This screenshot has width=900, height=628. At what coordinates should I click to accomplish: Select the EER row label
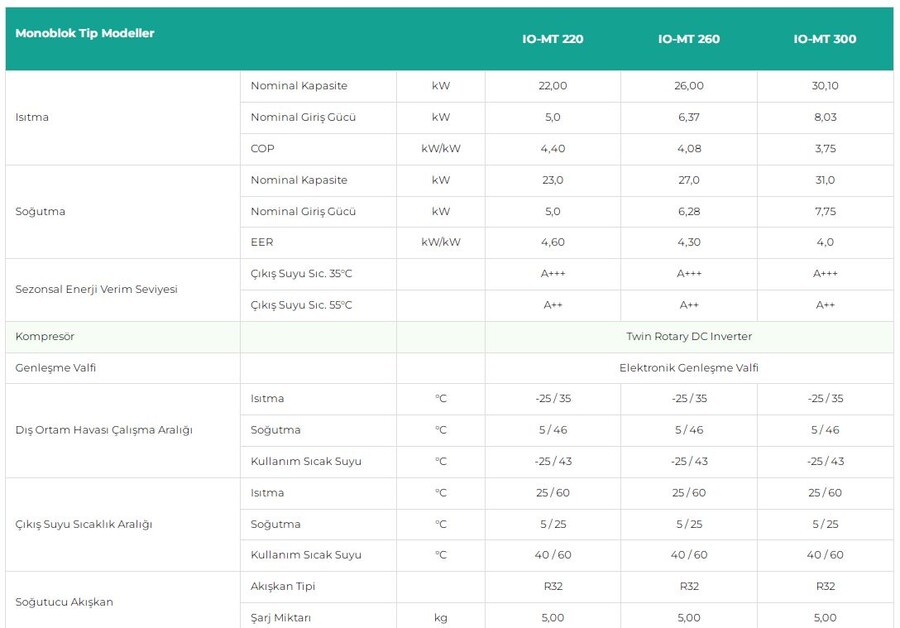(262, 242)
